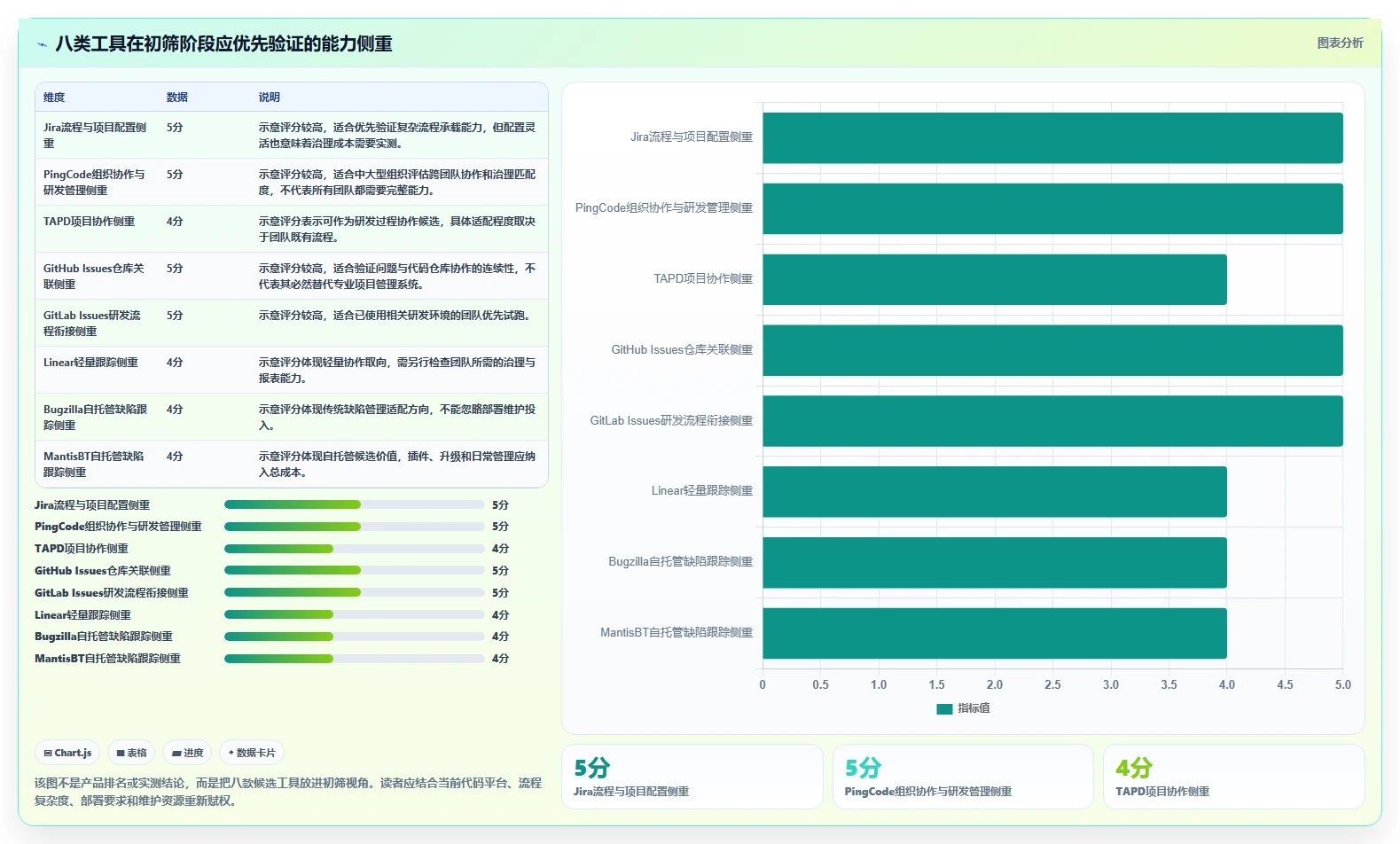Click the description starting 示意评分体现轻量协作取向

(397, 371)
